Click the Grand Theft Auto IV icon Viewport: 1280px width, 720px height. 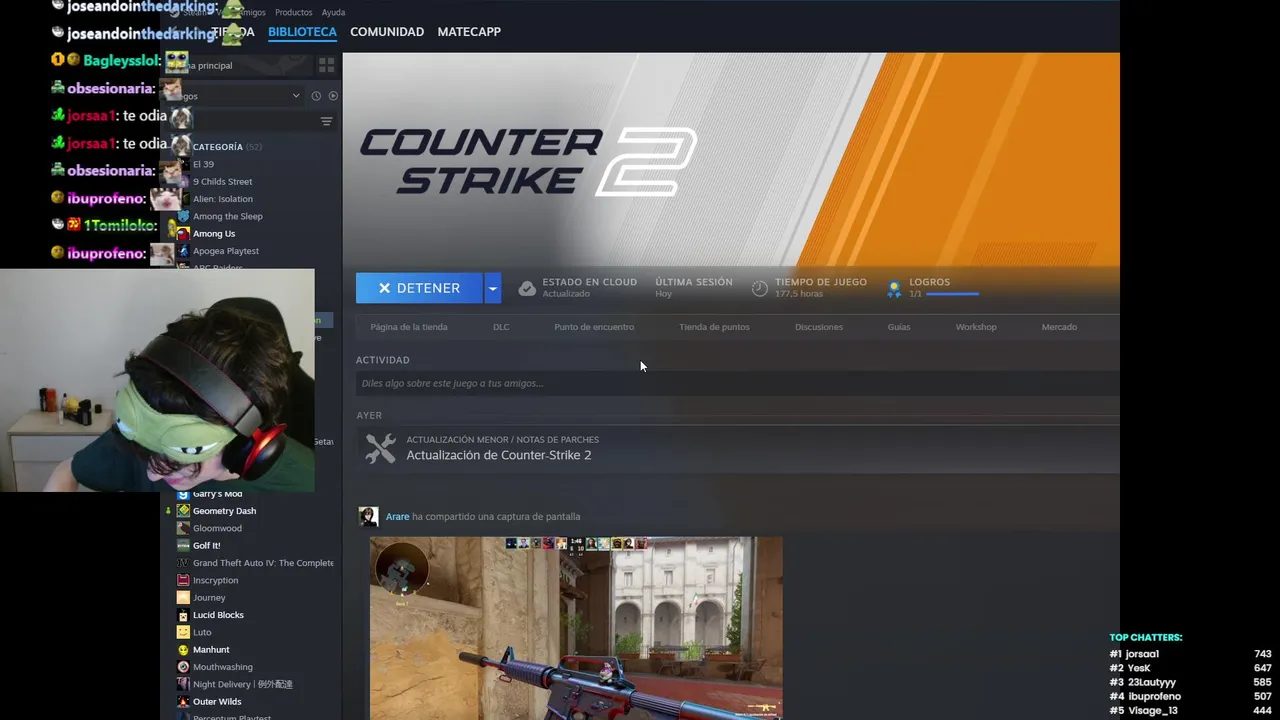coord(183,563)
